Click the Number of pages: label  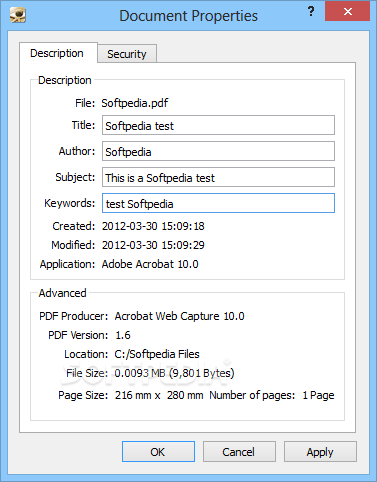click(252, 395)
